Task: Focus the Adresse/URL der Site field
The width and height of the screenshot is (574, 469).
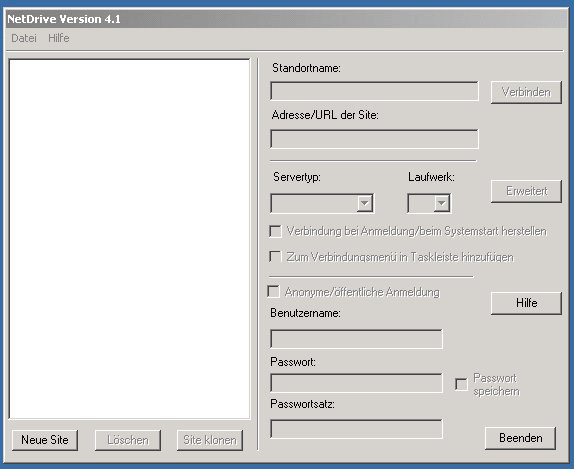Action: [374, 139]
